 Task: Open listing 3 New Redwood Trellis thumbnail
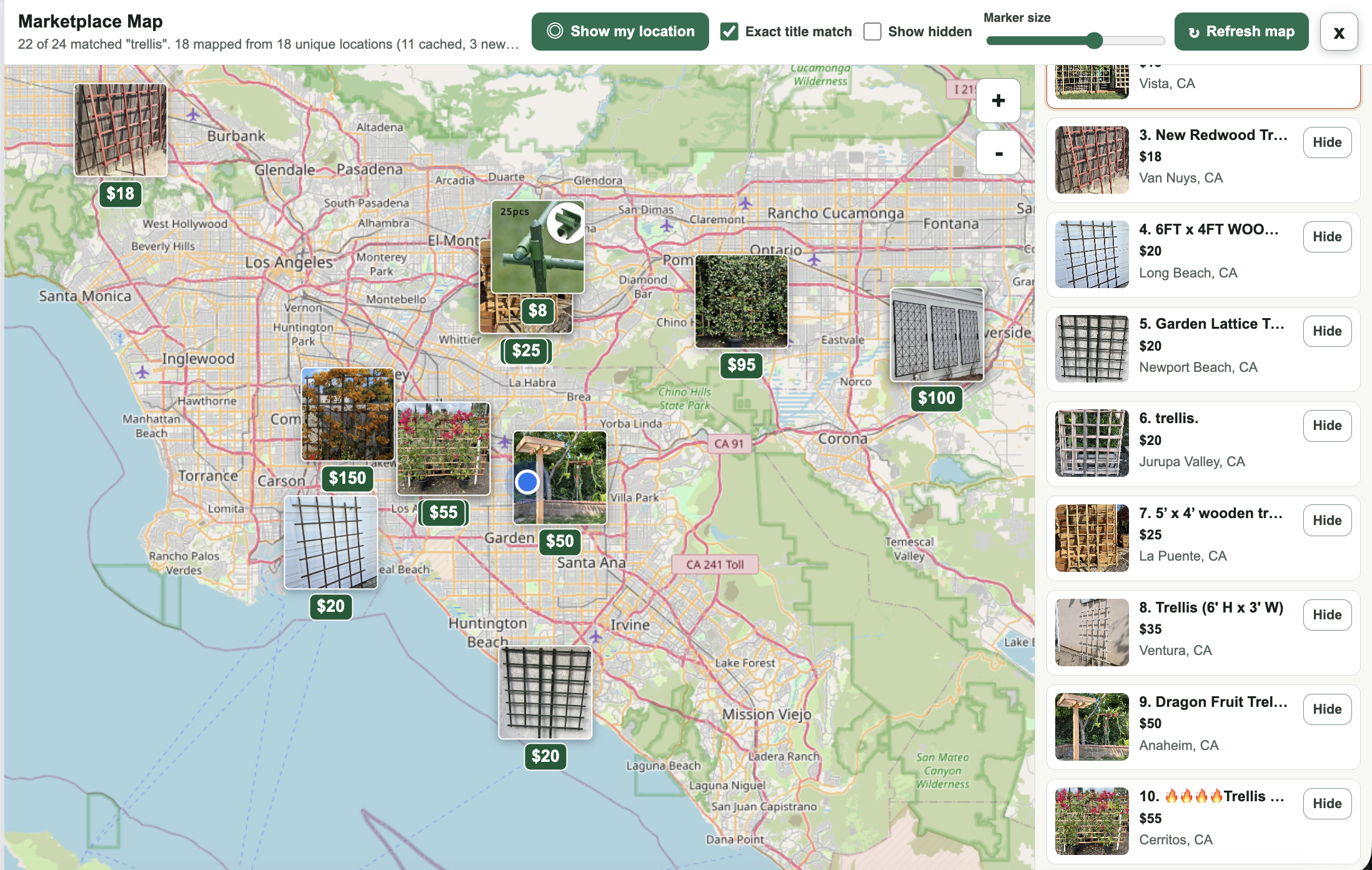(1092, 160)
